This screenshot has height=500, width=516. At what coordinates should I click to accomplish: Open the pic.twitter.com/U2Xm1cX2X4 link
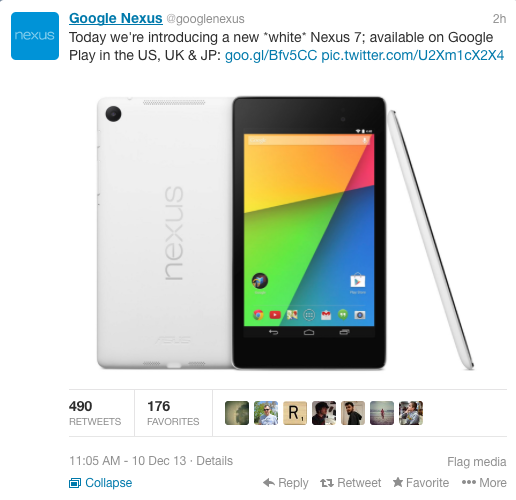(412, 55)
